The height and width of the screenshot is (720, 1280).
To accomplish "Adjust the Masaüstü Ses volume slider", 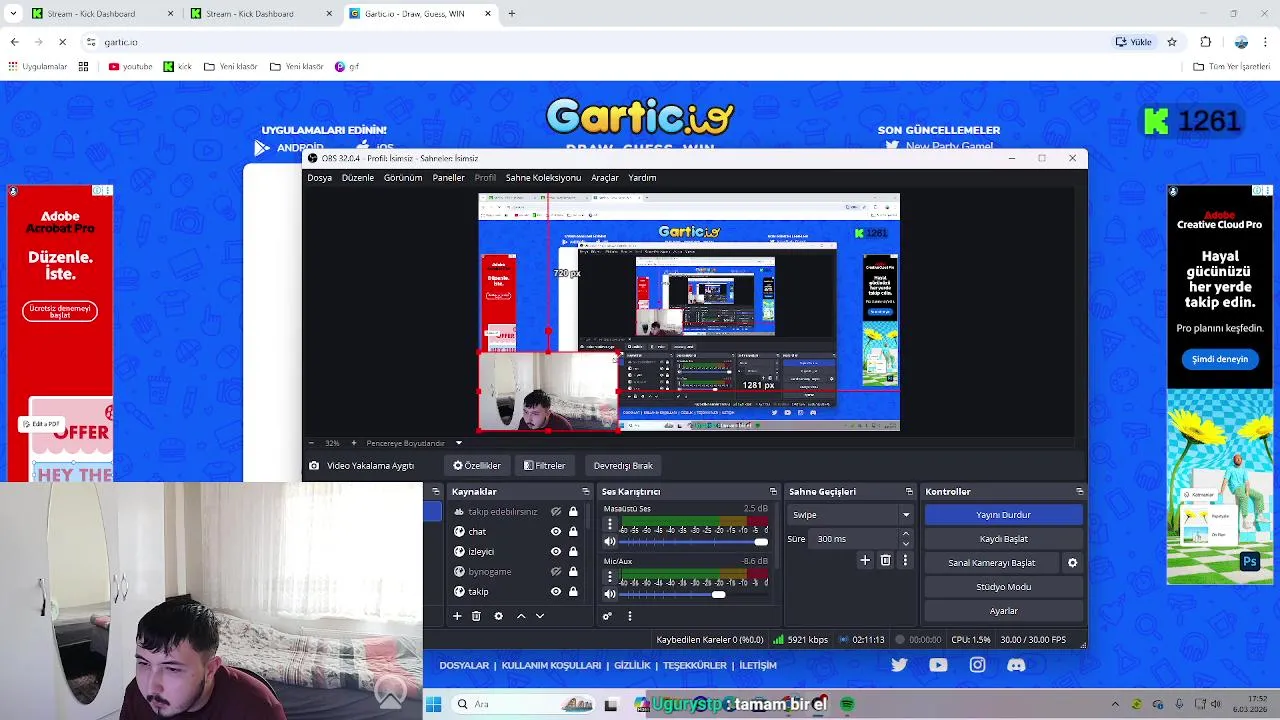I will (695, 542).
